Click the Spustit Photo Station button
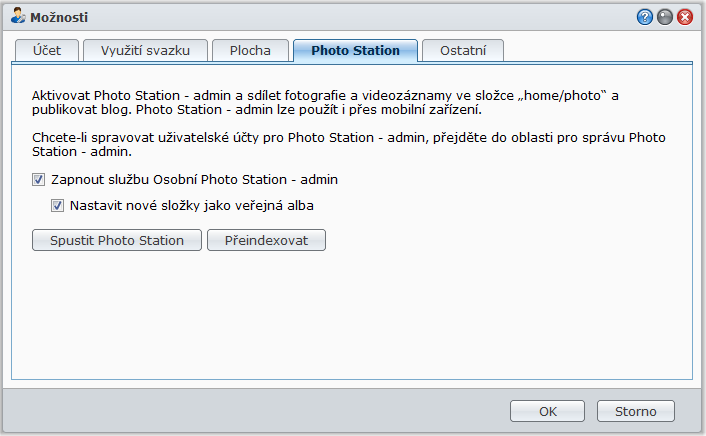This screenshot has width=706, height=436. (117, 240)
